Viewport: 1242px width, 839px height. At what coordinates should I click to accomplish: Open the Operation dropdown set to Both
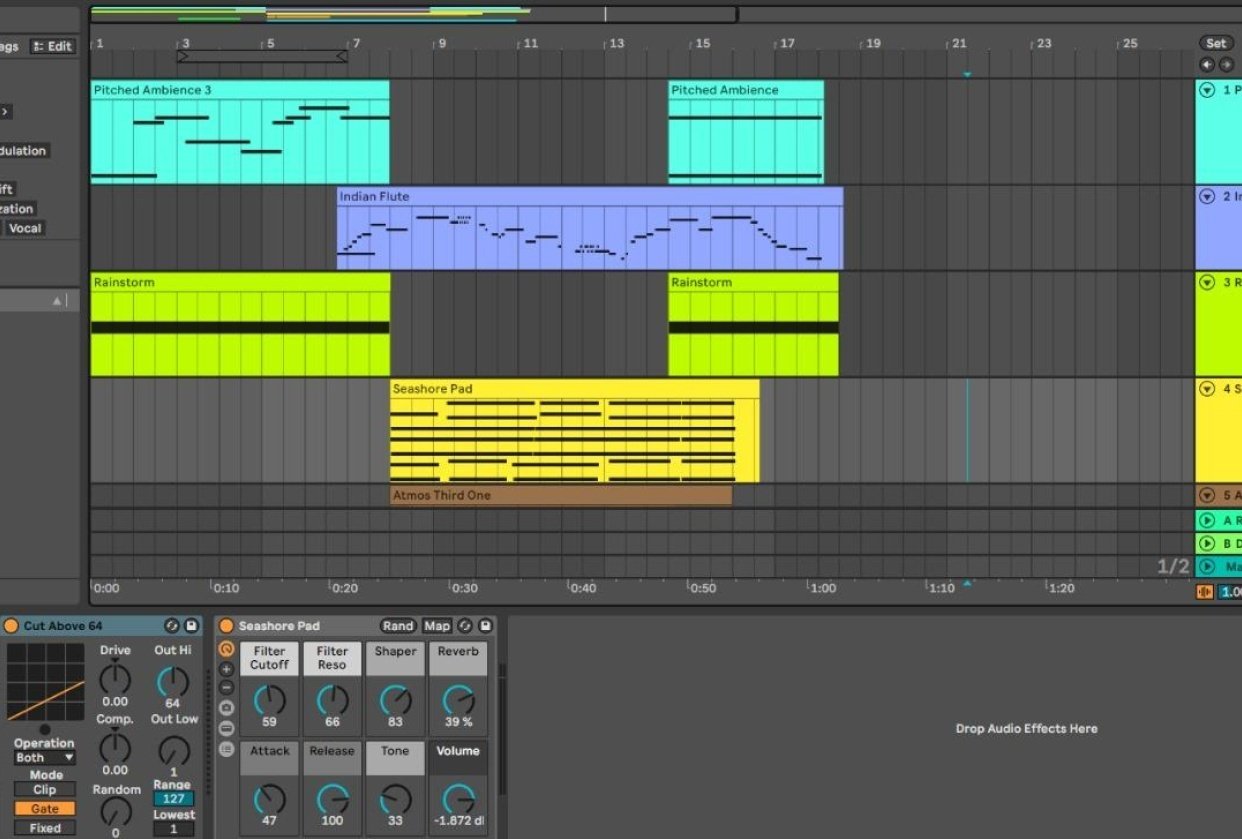click(x=45, y=758)
